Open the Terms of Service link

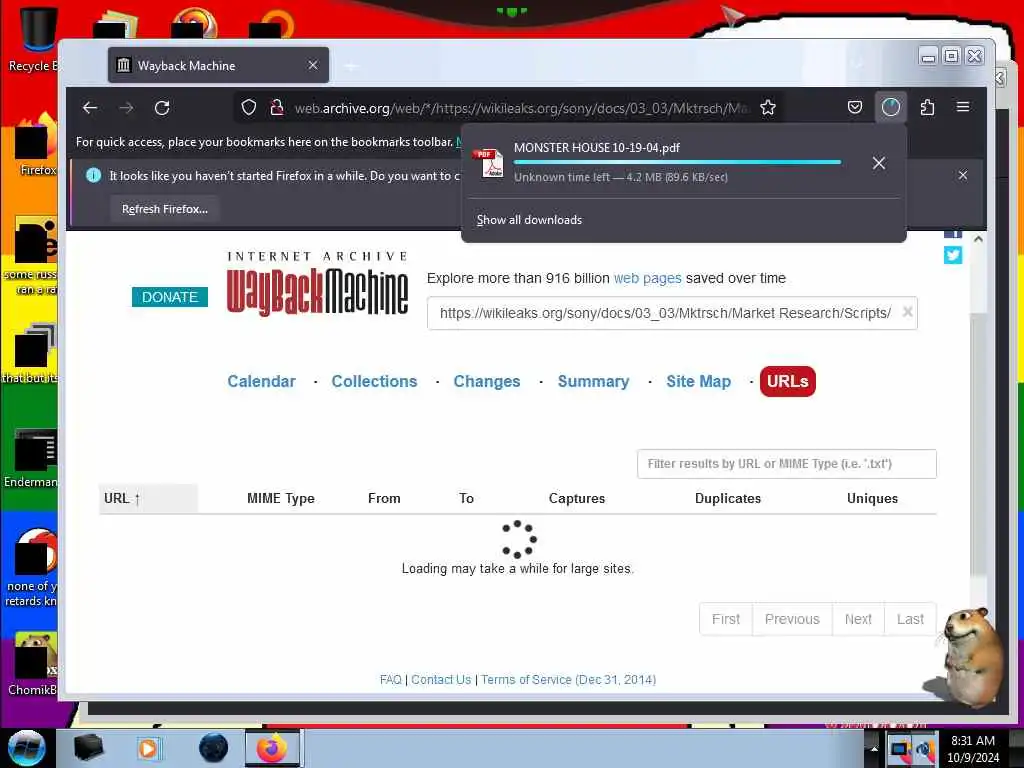tap(568, 680)
